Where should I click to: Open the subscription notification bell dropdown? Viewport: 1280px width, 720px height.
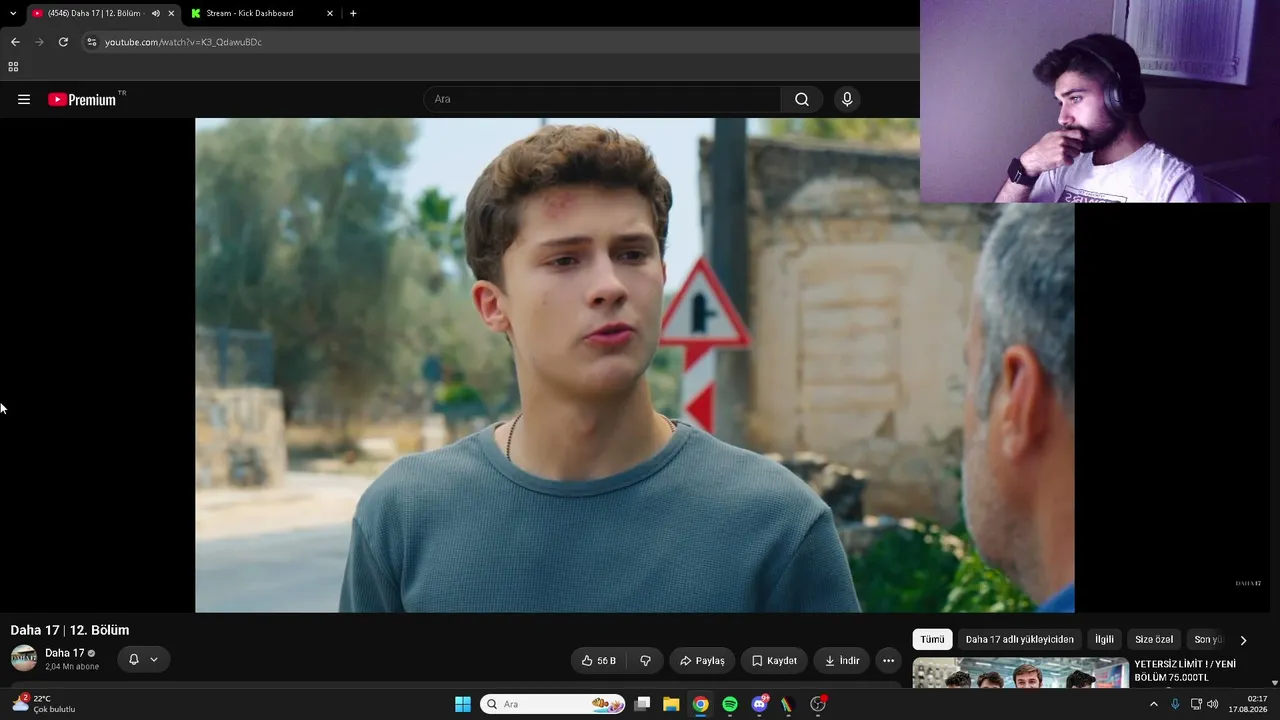click(143, 659)
